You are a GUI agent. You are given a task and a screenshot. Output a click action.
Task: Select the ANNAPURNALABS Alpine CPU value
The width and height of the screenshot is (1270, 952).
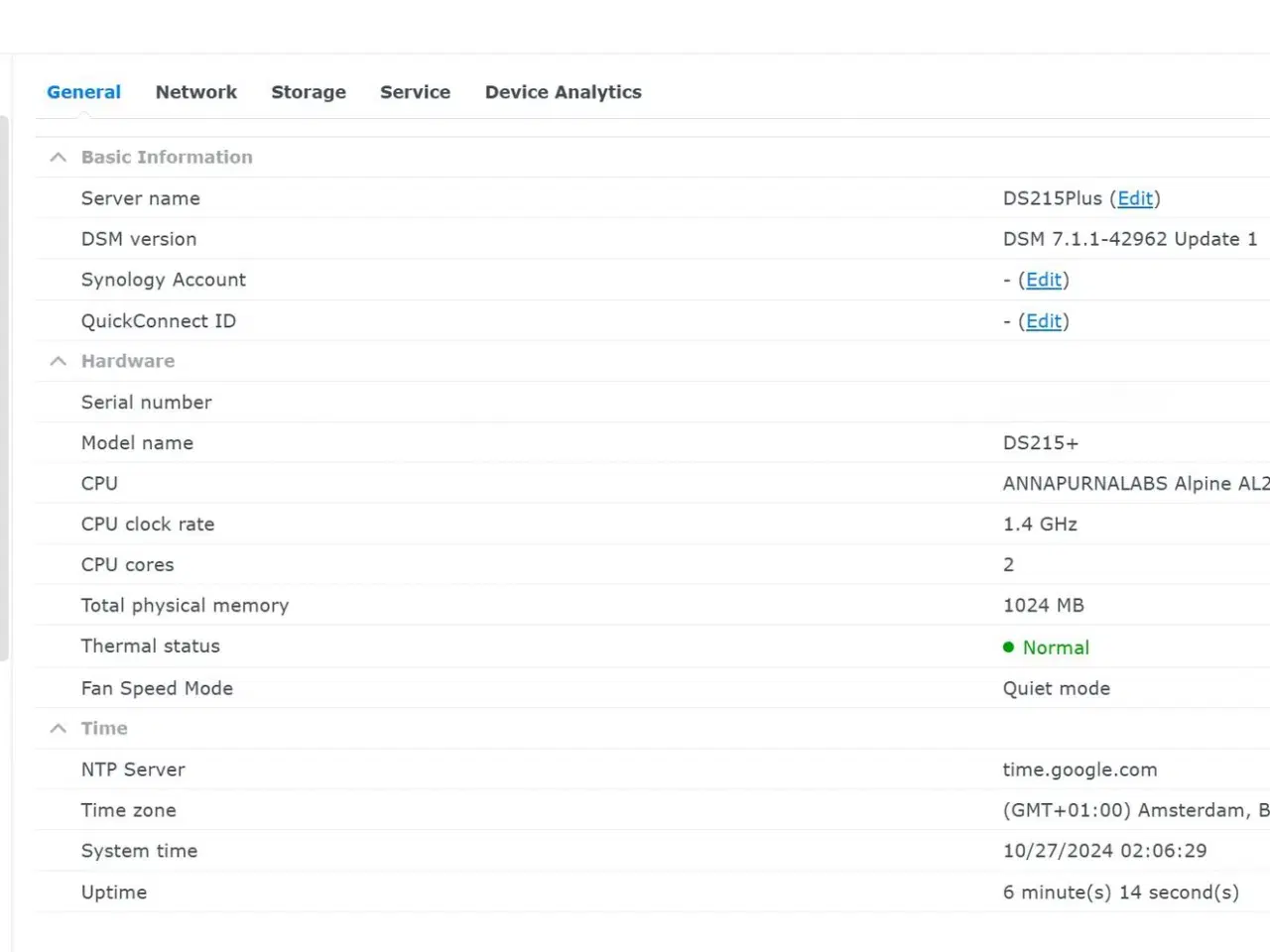pos(1136,483)
